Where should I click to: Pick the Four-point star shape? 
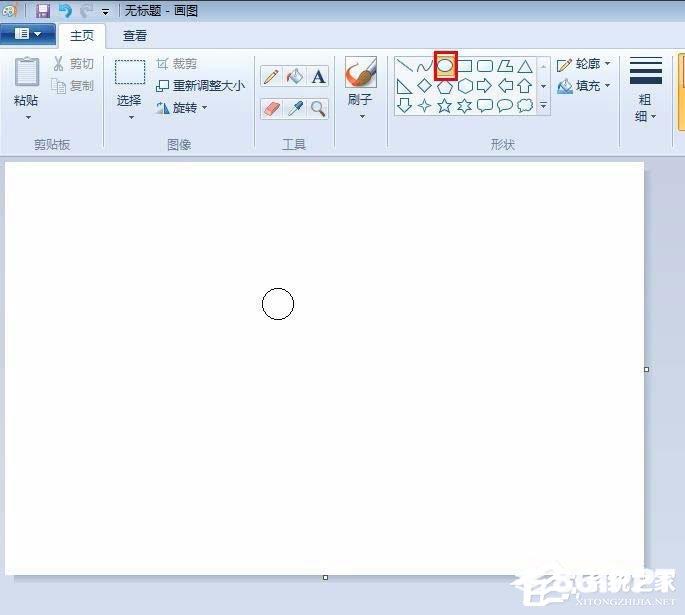(424, 105)
